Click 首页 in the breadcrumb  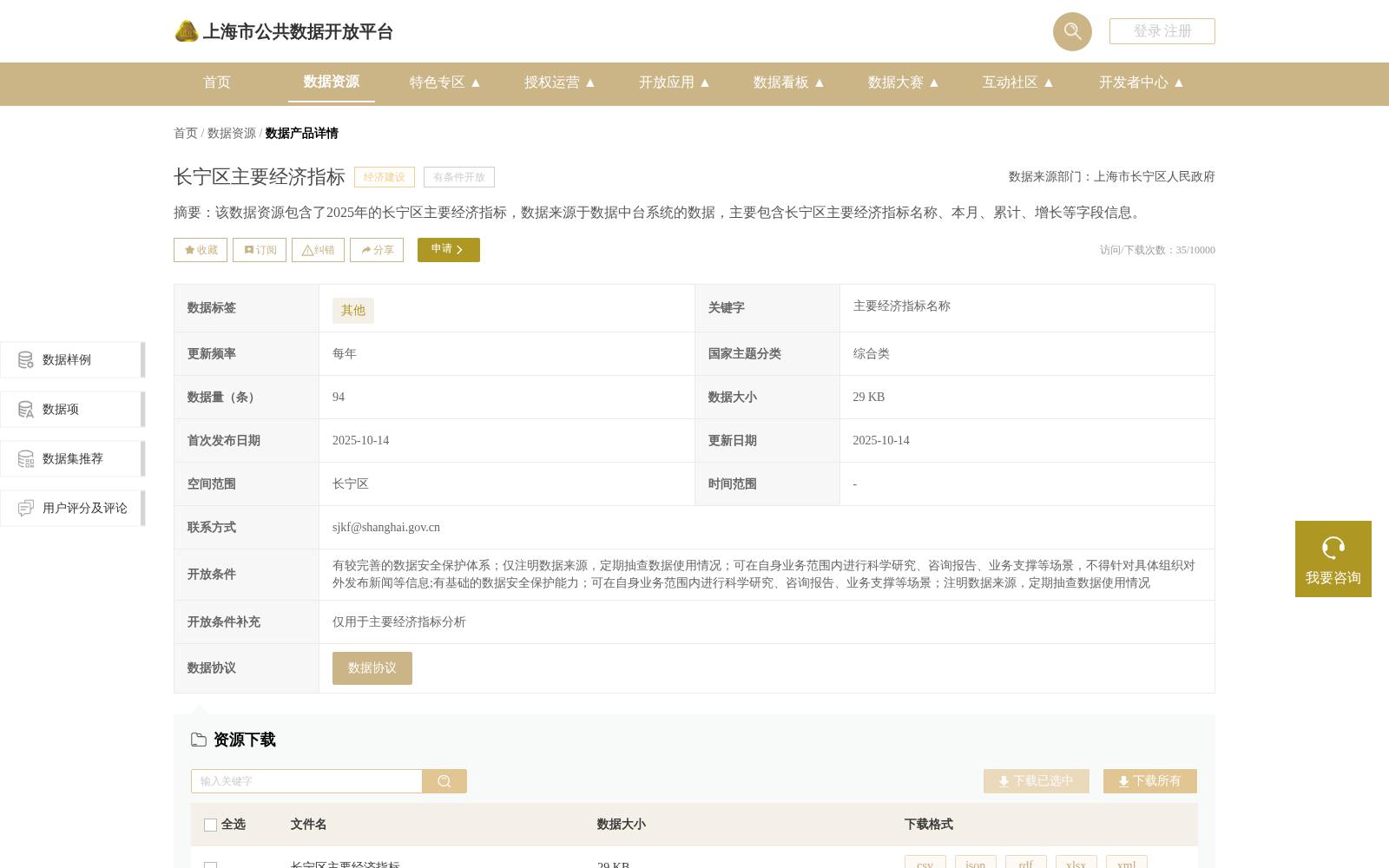click(x=186, y=133)
